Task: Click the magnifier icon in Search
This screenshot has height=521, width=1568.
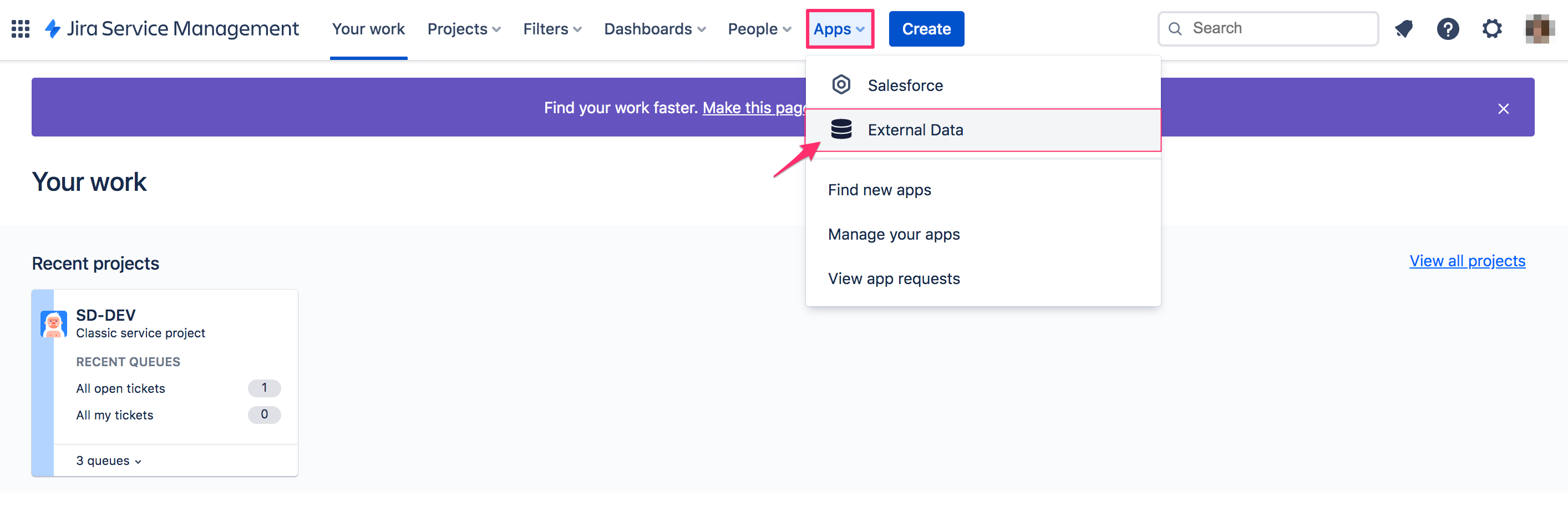Action: point(1175,29)
